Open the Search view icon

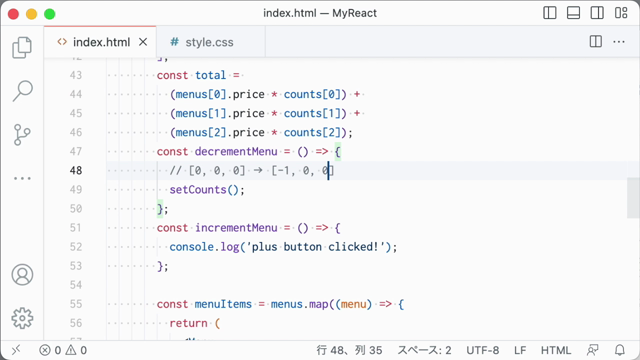pyautogui.click(x=22, y=91)
